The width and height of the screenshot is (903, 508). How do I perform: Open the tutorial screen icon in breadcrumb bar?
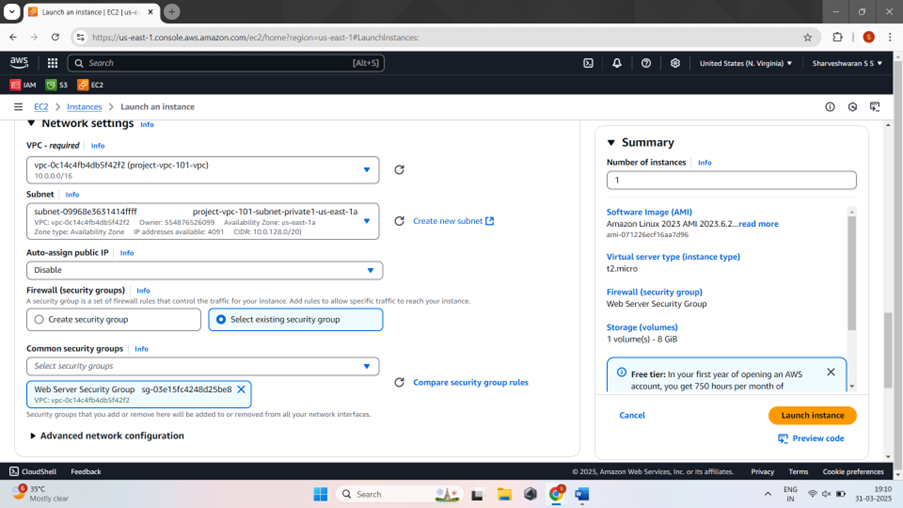(875, 107)
